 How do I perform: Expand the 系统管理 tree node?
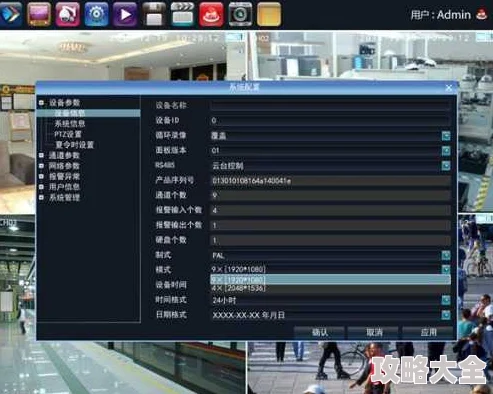pos(41,197)
